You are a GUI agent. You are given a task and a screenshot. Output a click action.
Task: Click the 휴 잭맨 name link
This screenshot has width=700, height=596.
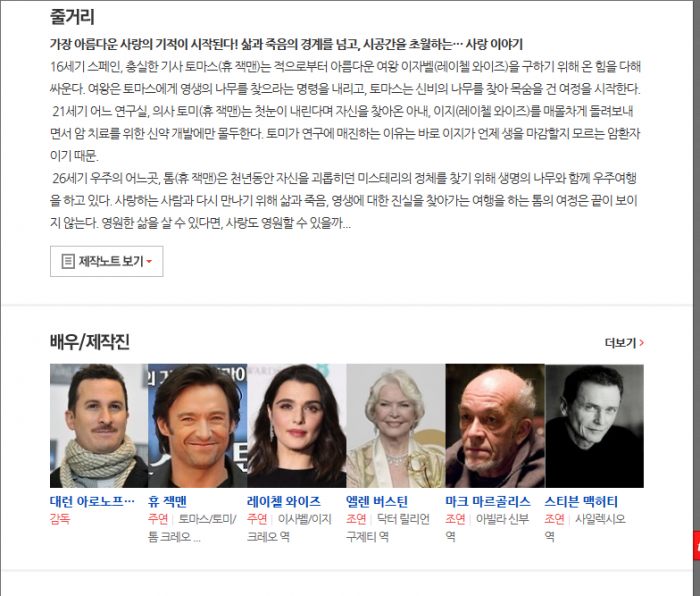tap(167, 501)
